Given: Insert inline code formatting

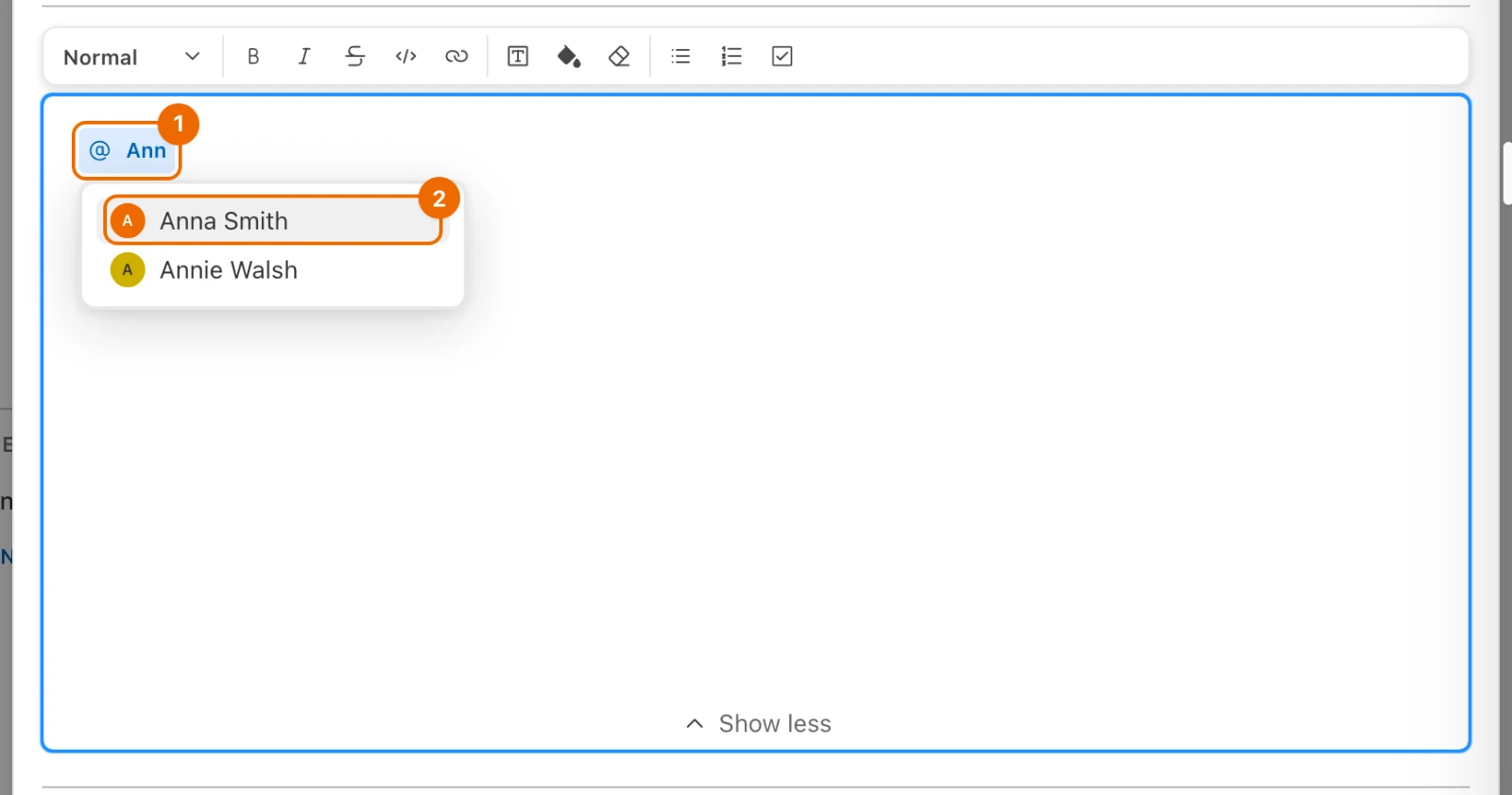Looking at the screenshot, I should [x=406, y=57].
